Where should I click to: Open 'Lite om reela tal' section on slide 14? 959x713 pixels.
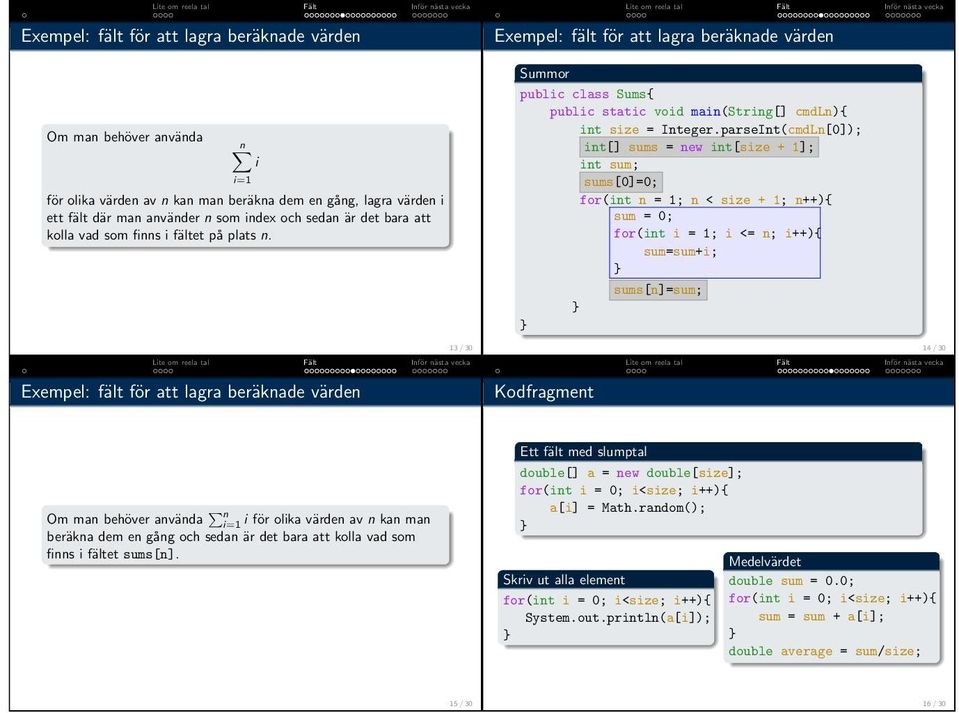(x=654, y=7)
